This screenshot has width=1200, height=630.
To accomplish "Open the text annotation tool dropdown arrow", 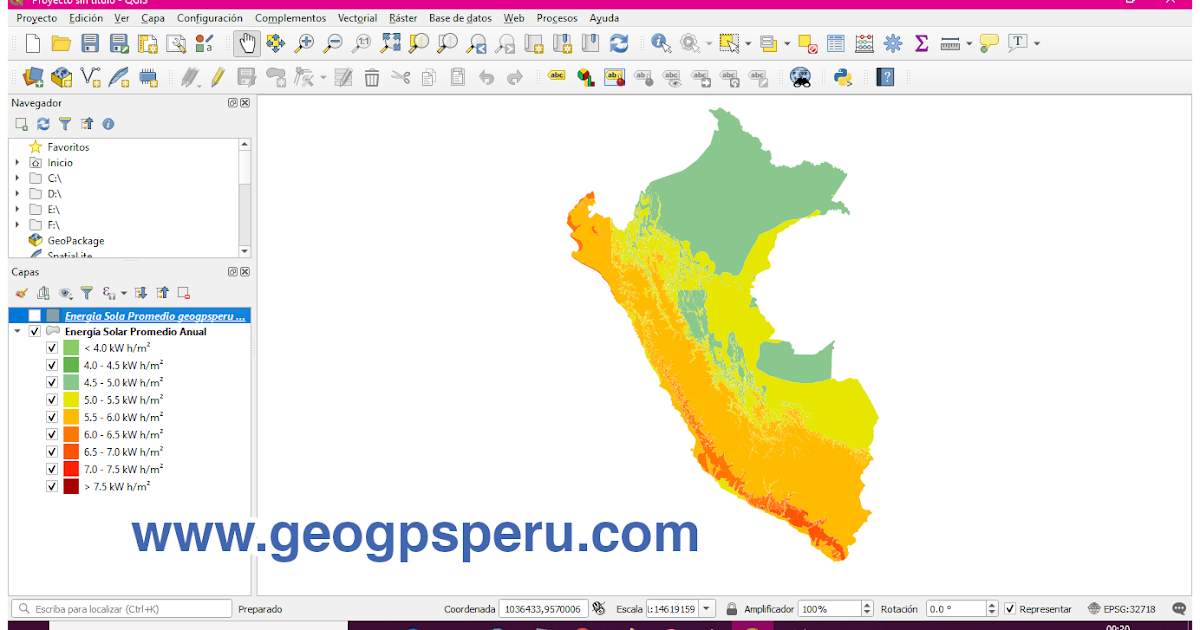I will [1037, 44].
